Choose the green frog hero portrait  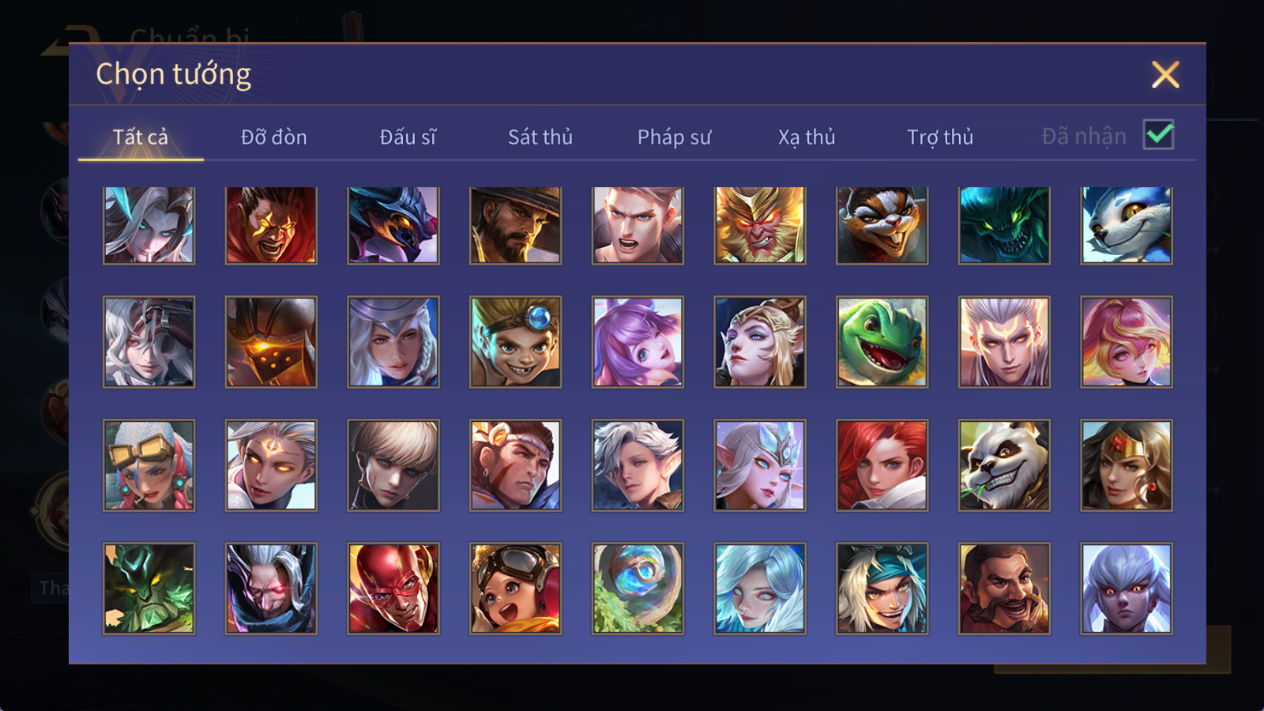coord(882,342)
